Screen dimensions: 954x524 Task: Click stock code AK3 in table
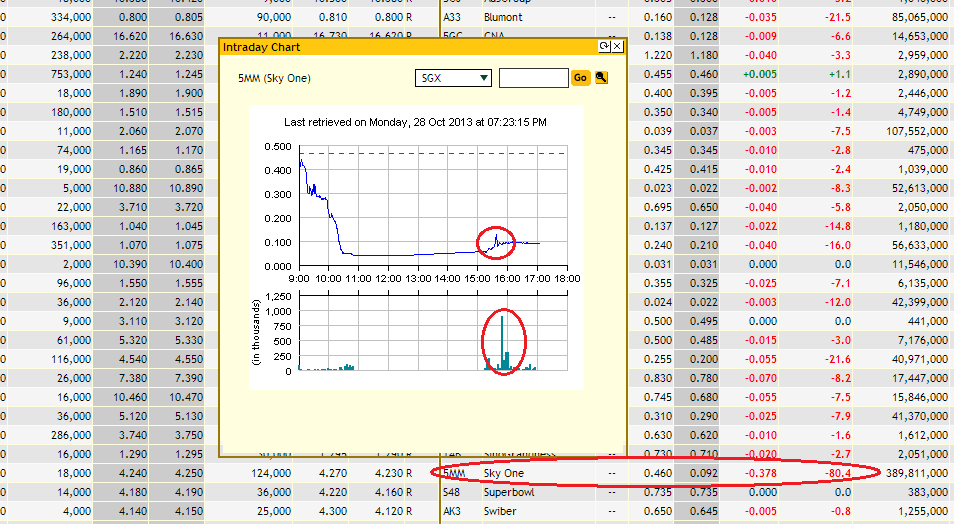click(452, 511)
